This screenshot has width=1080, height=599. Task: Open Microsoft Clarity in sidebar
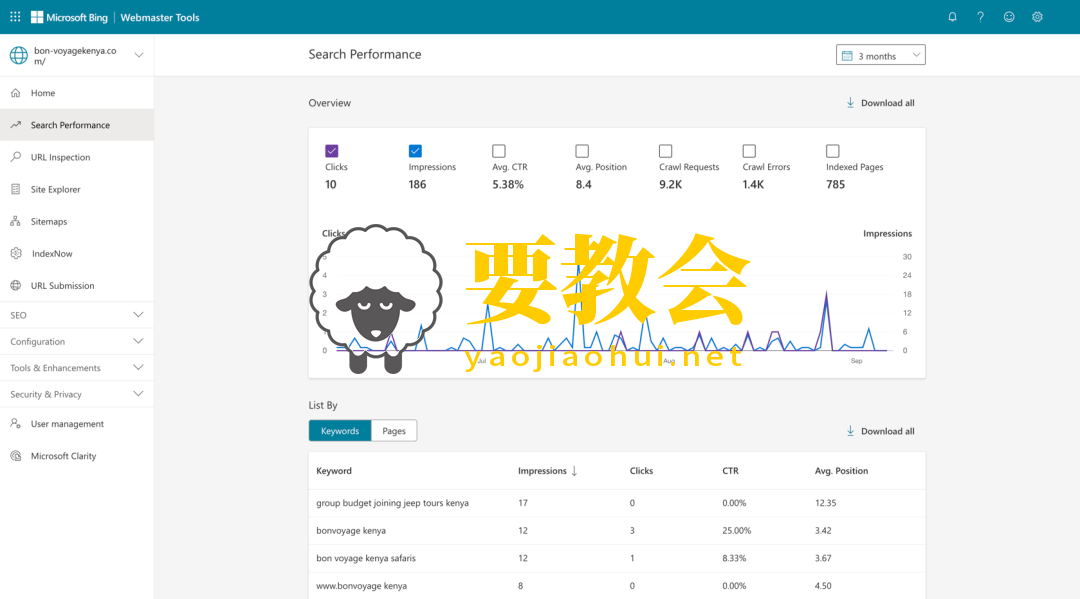point(76,456)
